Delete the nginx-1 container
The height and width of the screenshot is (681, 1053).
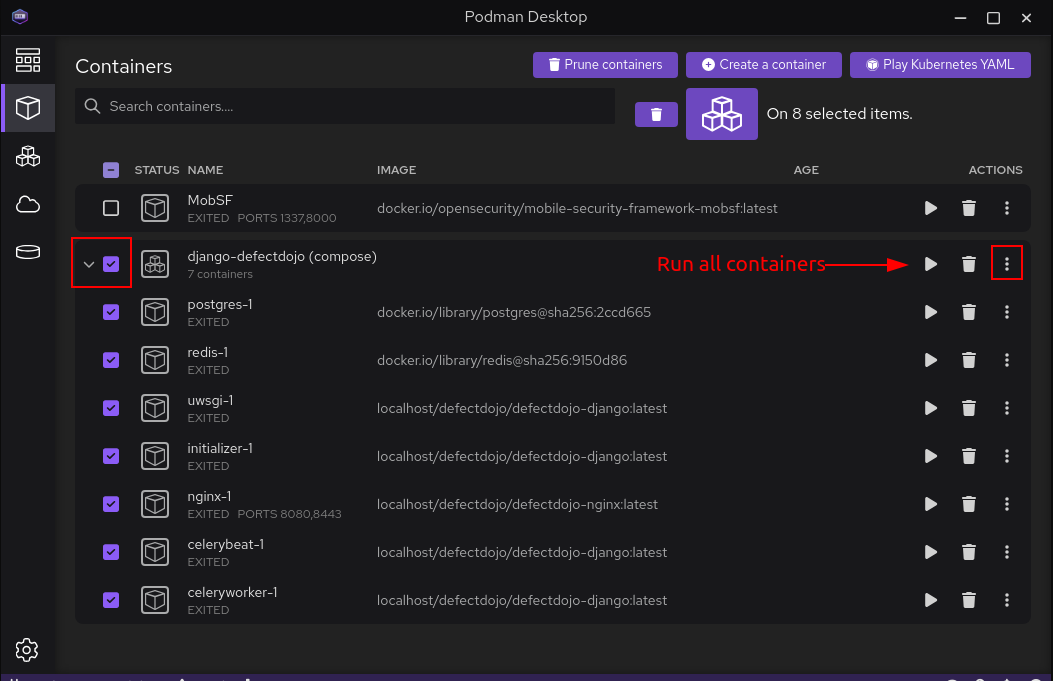click(968, 504)
